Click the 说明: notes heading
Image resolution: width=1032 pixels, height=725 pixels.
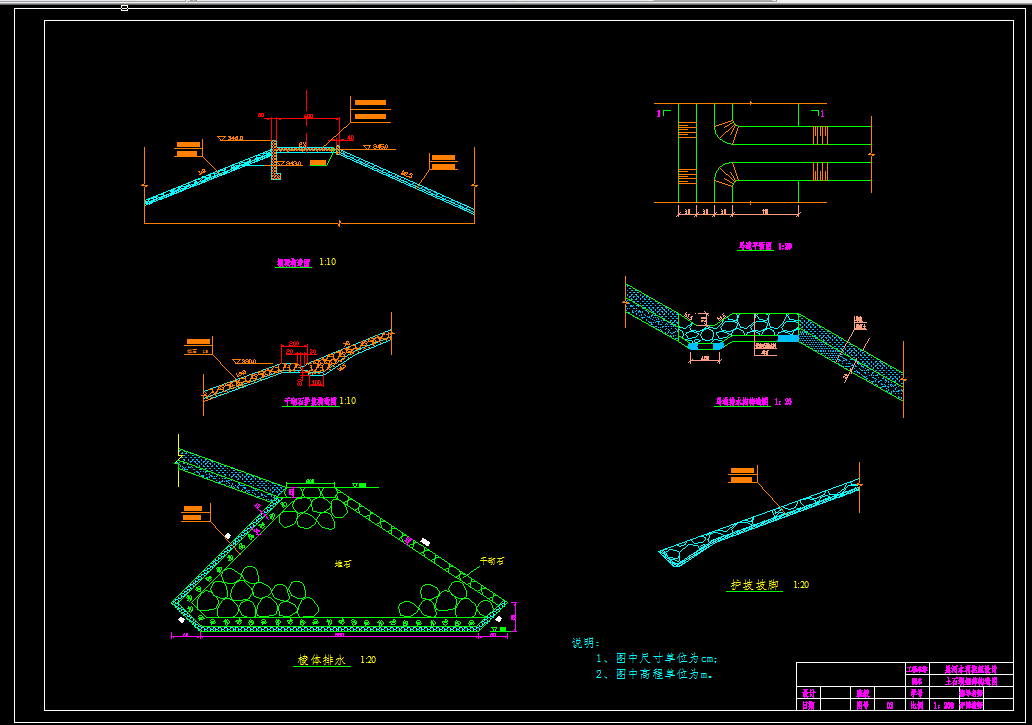(585, 643)
